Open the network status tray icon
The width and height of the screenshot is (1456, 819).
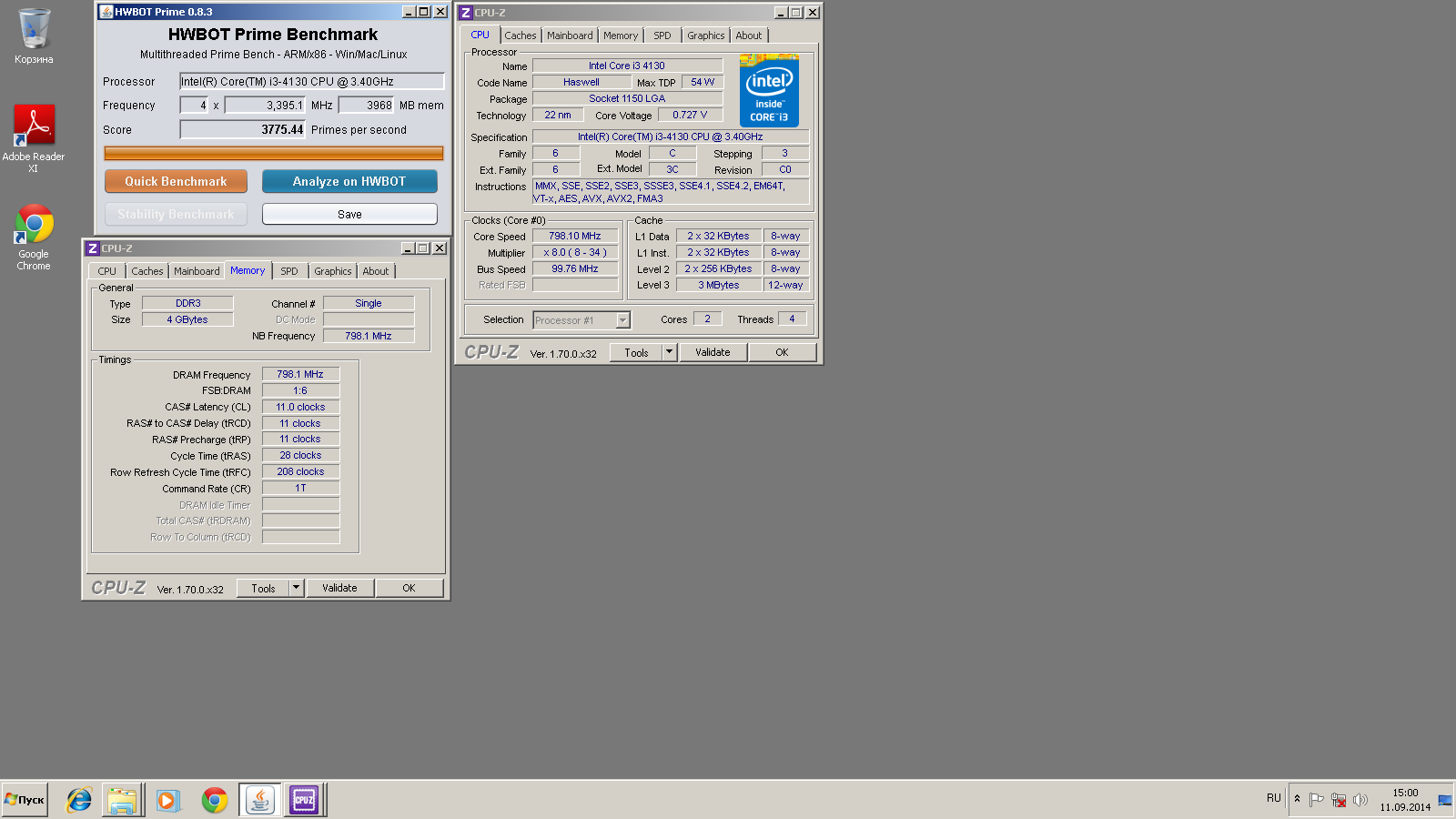1339,800
